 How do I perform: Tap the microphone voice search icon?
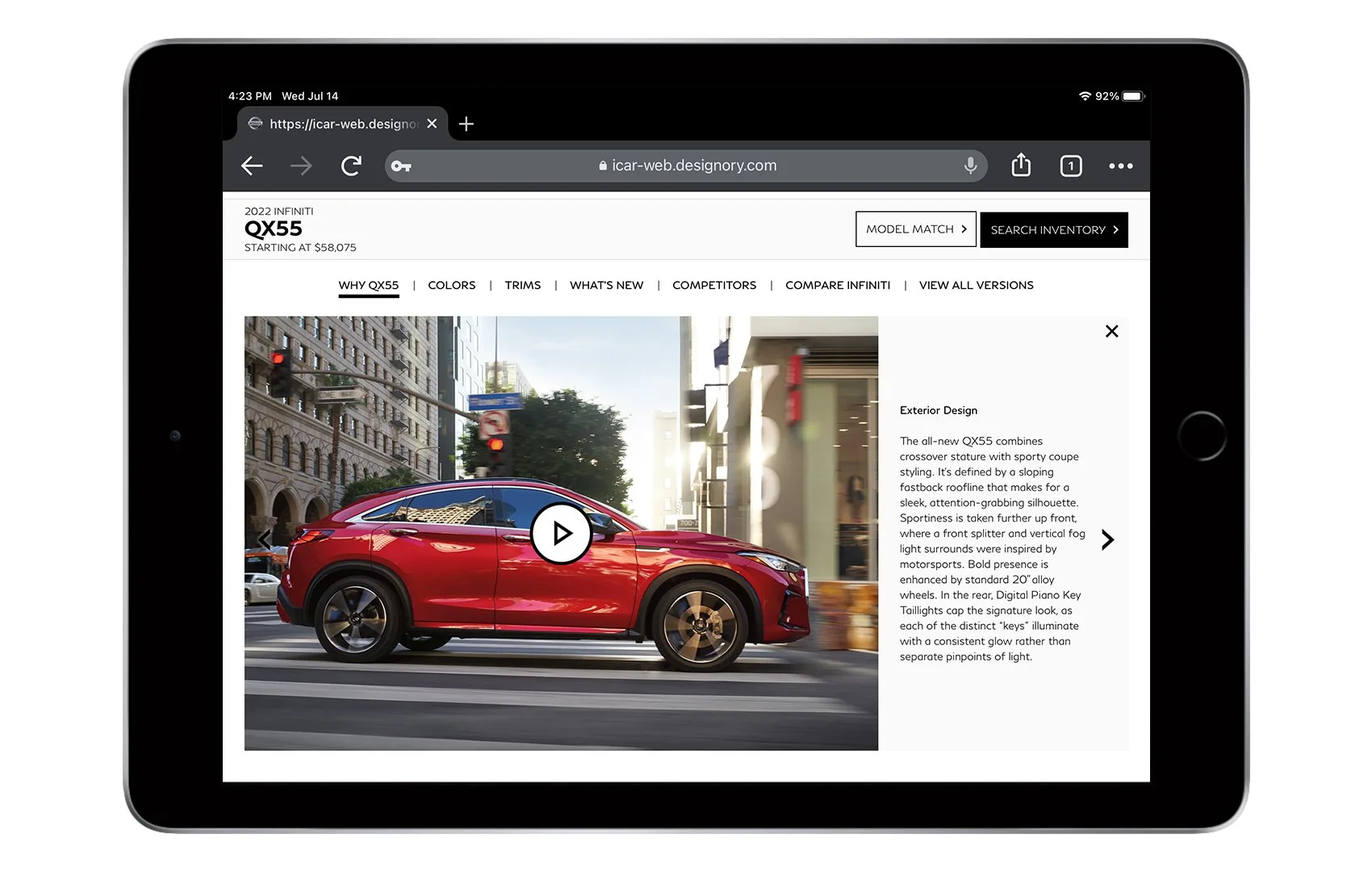click(x=970, y=166)
